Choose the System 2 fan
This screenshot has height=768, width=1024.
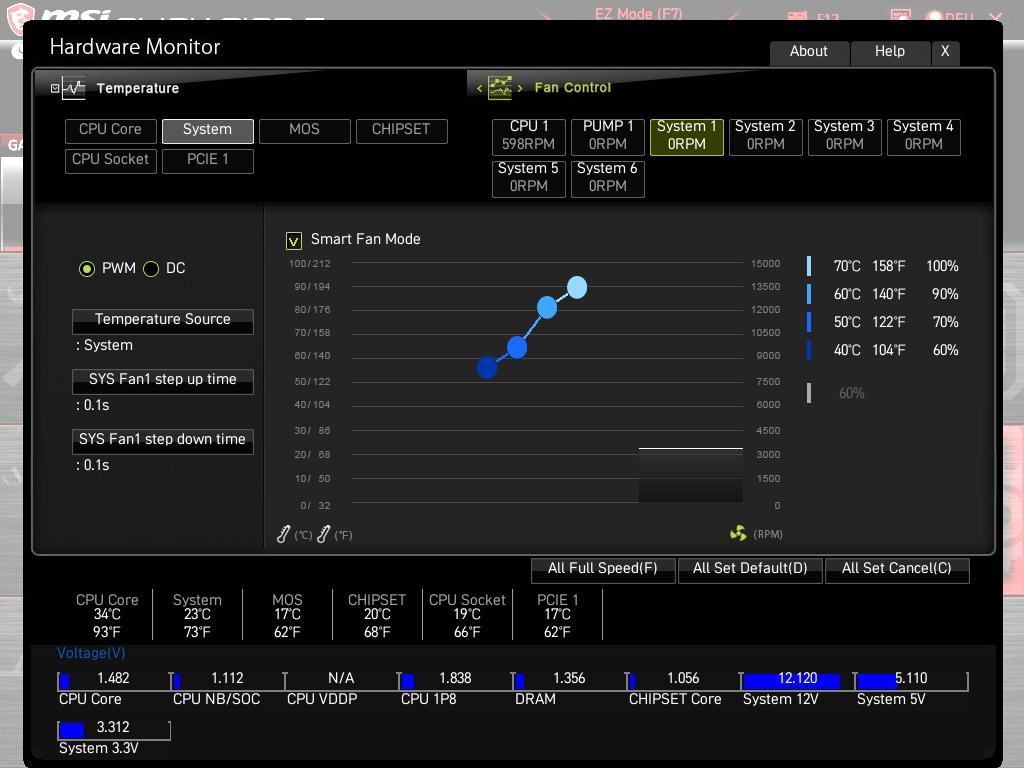(x=765, y=136)
